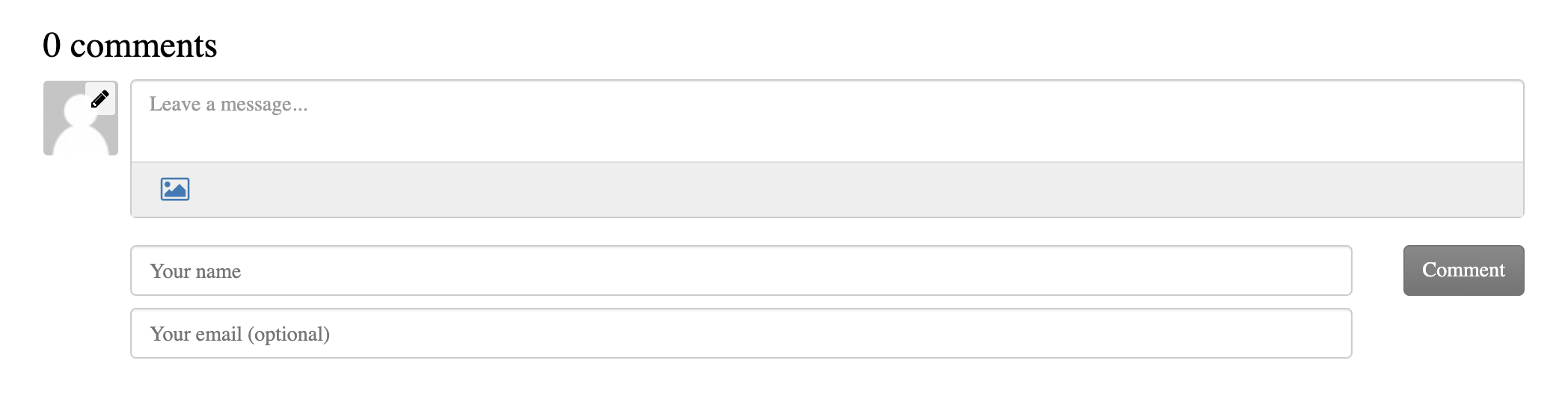Screen dimensions: 1568x393
Task: Submit using the Comment button
Action: click(x=1463, y=270)
